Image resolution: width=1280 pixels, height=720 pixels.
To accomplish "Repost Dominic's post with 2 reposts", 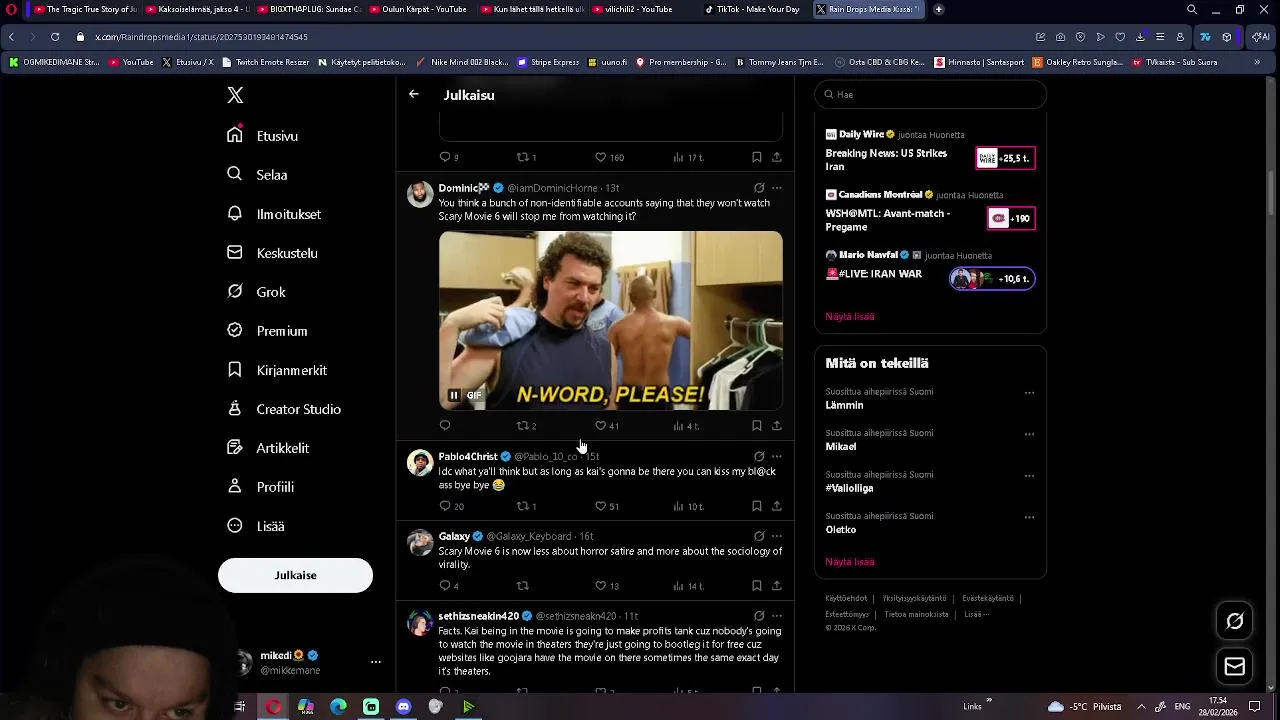I will tap(526, 426).
